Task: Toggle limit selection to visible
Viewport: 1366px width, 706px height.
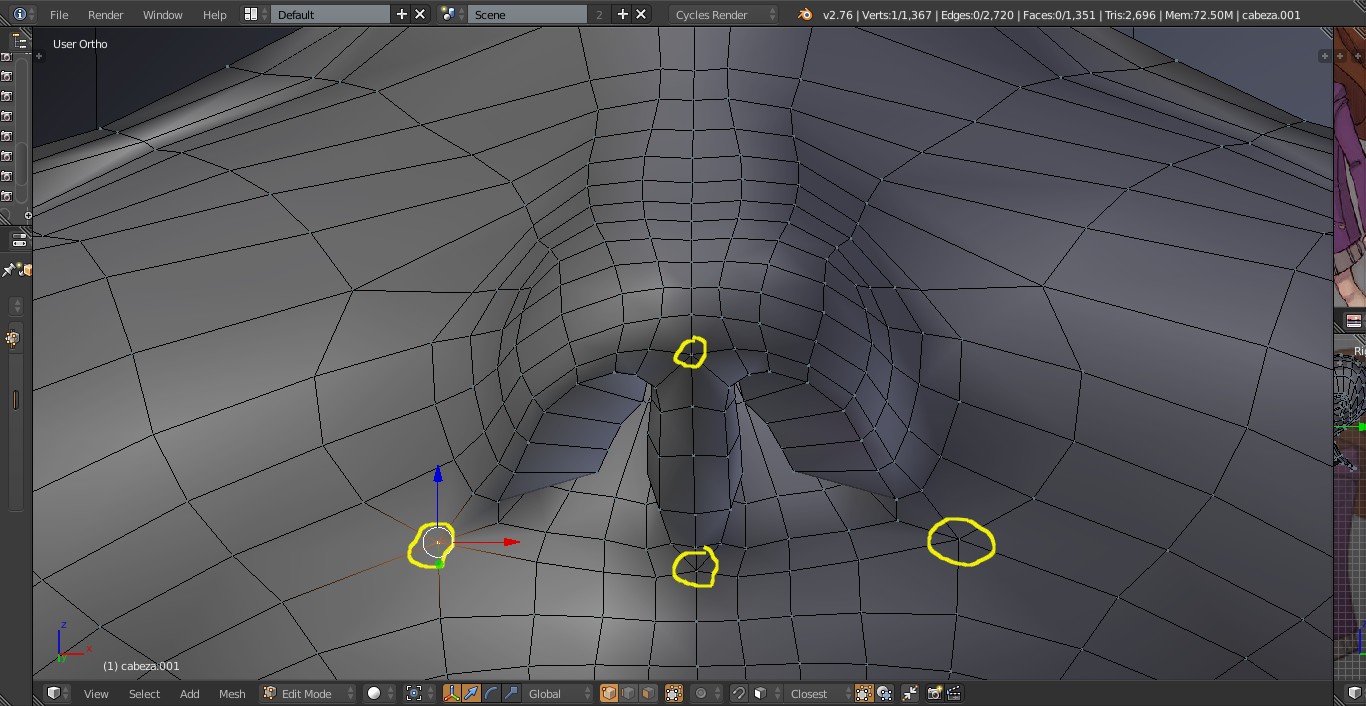Action: point(674,693)
